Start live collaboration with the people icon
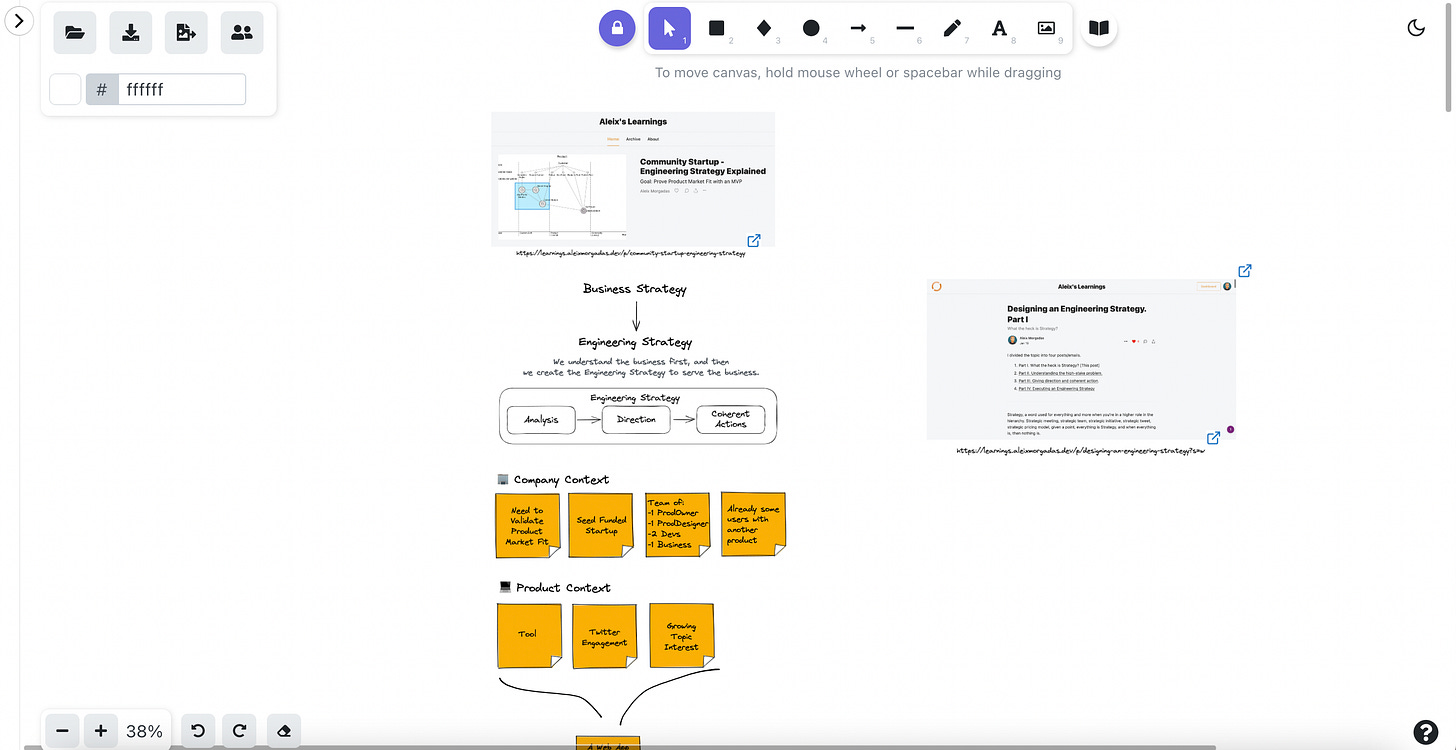 [242, 32]
